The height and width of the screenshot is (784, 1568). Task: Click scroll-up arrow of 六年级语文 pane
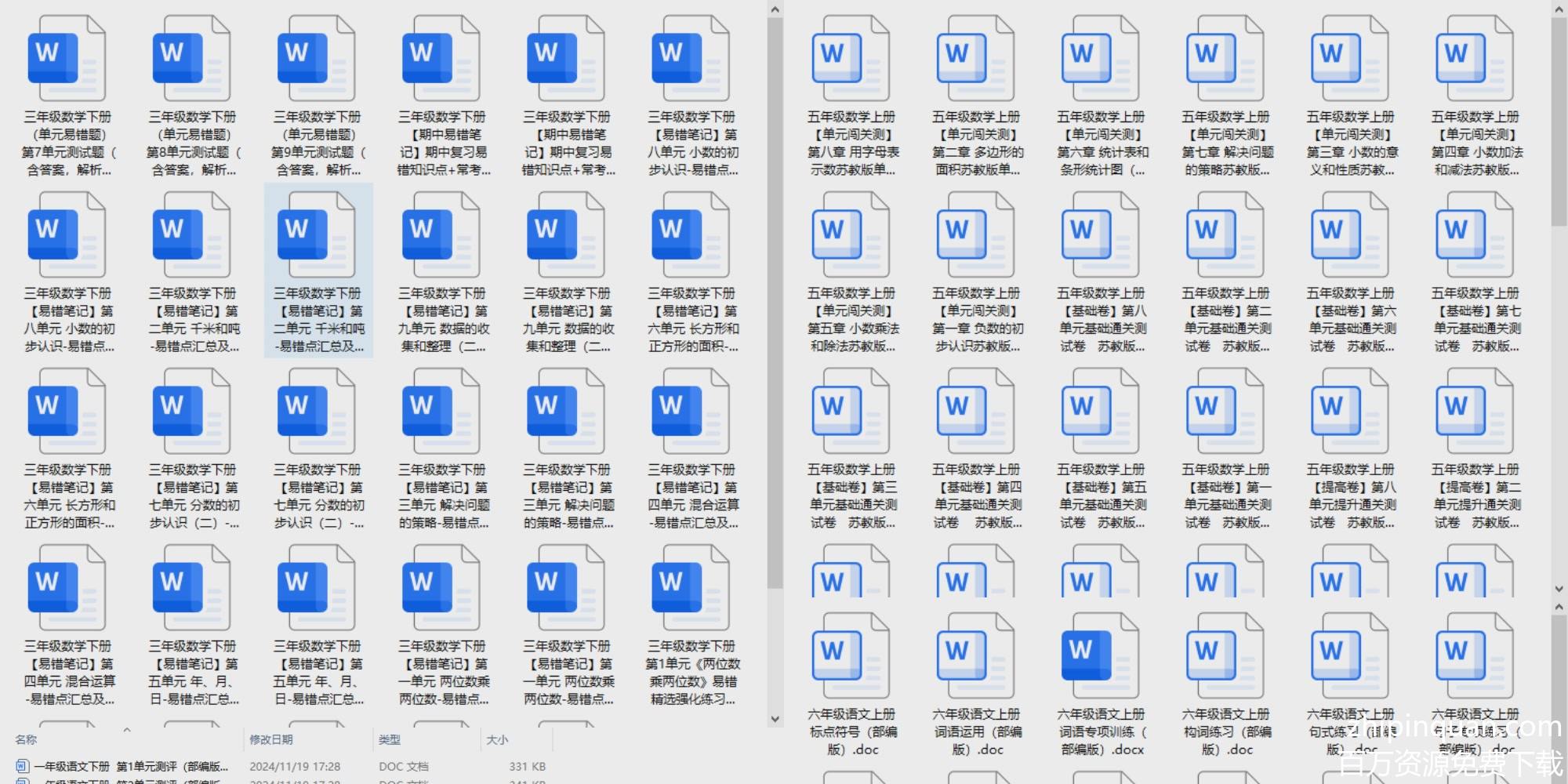(x=1559, y=607)
